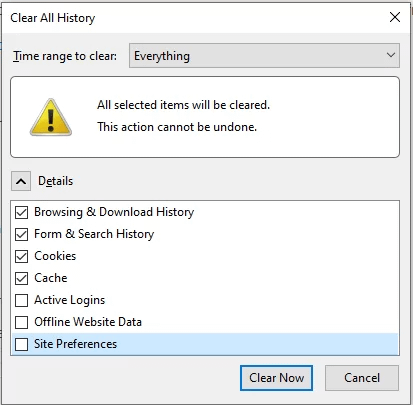Close the dialog with the X button
The height and width of the screenshot is (405, 413).
coord(395,17)
